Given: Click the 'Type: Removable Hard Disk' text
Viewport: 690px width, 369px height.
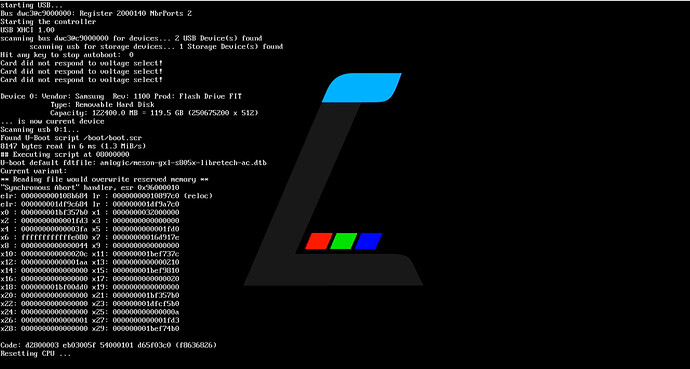Looking at the screenshot, I should coord(102,105).
